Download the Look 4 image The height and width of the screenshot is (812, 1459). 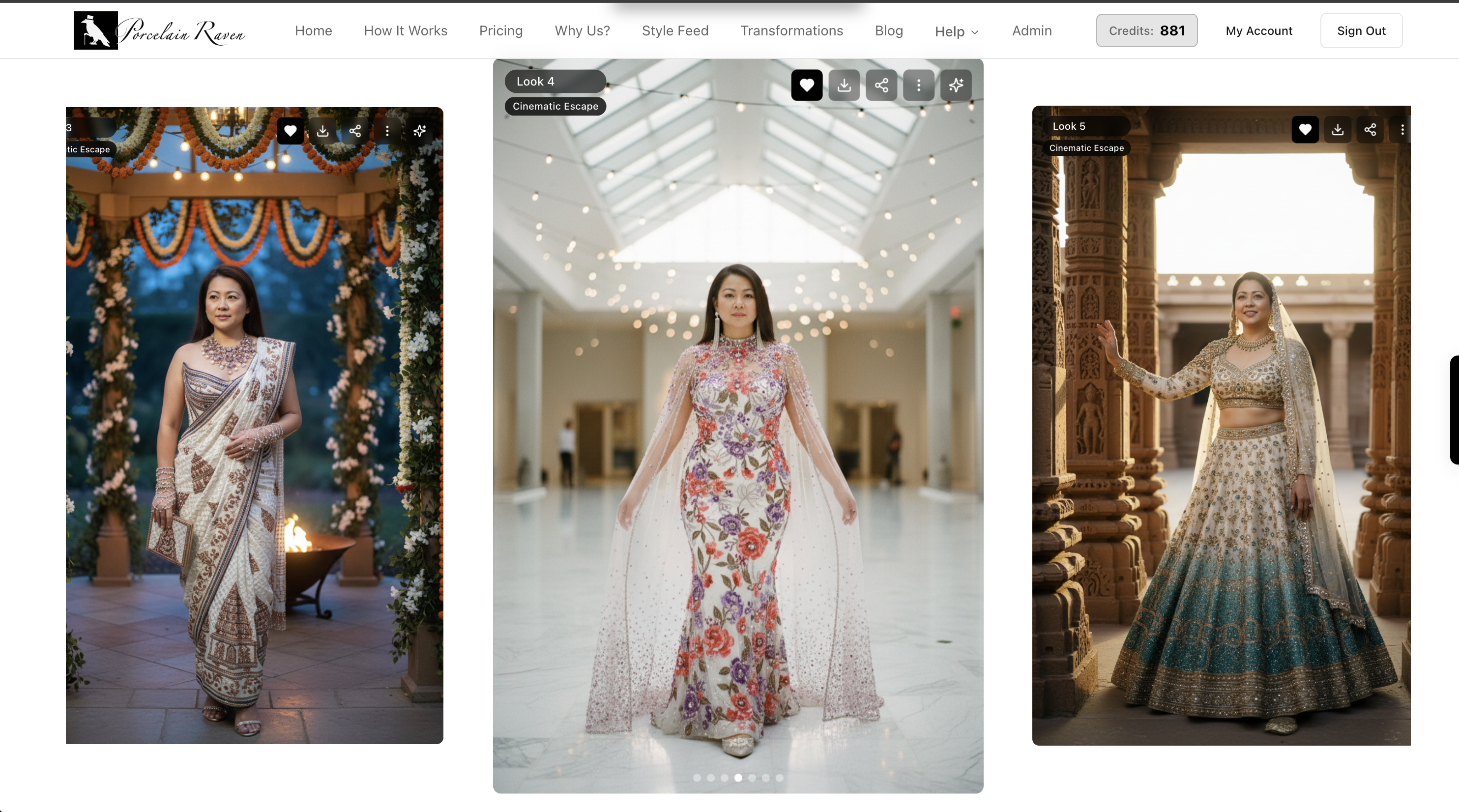[x=844, y=86]
